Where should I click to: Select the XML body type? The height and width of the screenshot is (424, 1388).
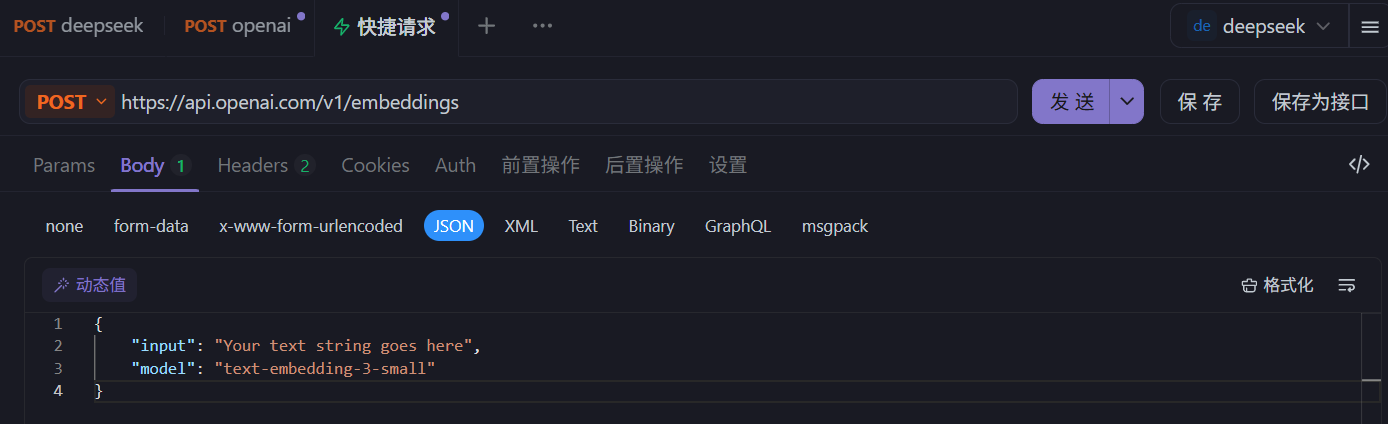521,226
